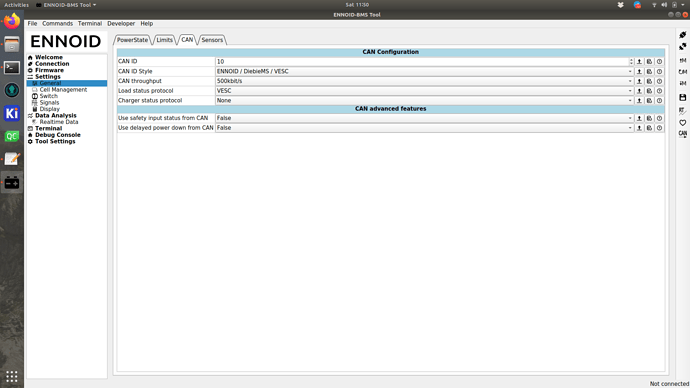Open the Commands menu
Image resolution: width=690 pixels, height=388 pixels.
(58, 23)
